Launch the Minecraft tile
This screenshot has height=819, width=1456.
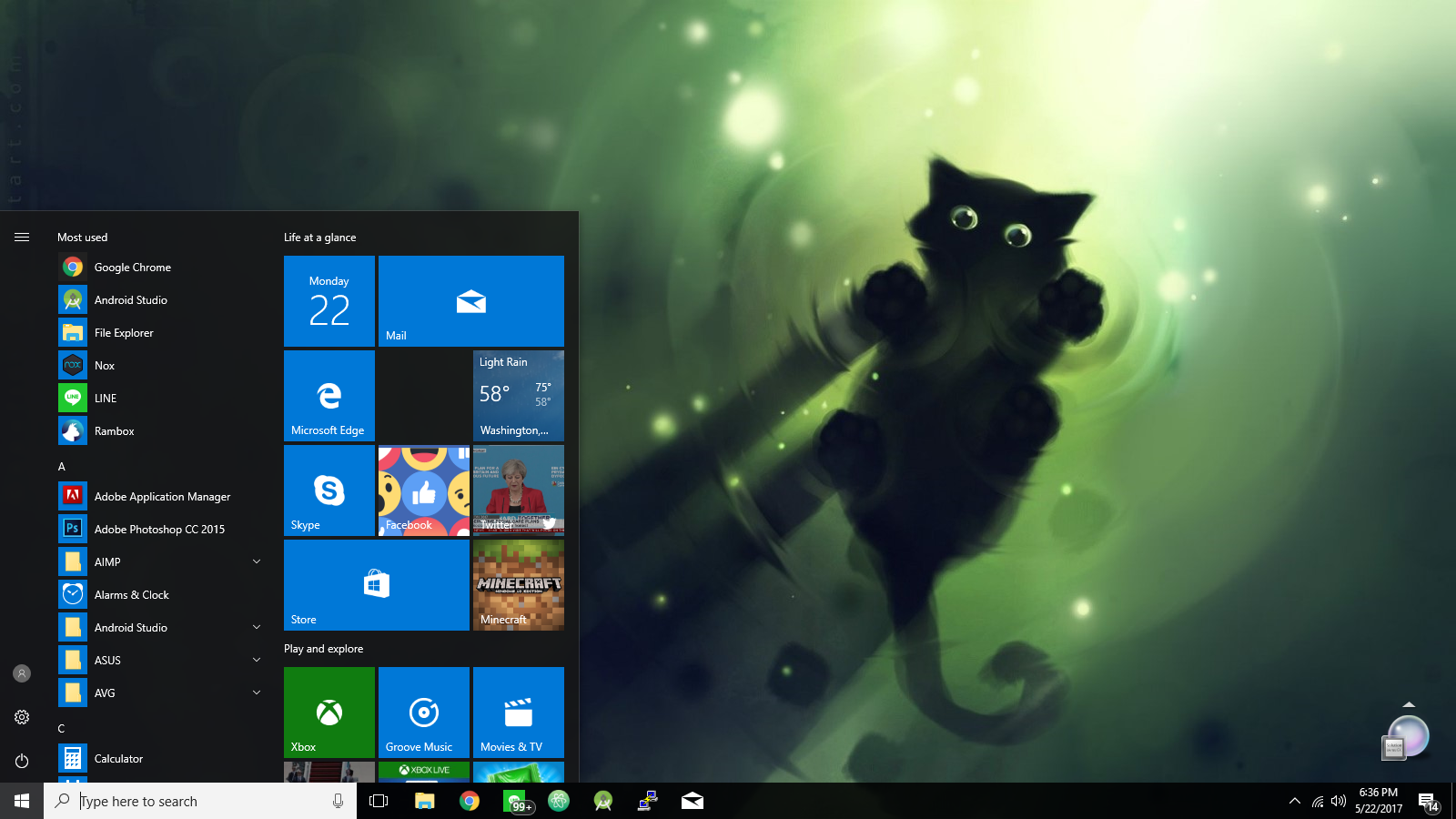(519, 585)
